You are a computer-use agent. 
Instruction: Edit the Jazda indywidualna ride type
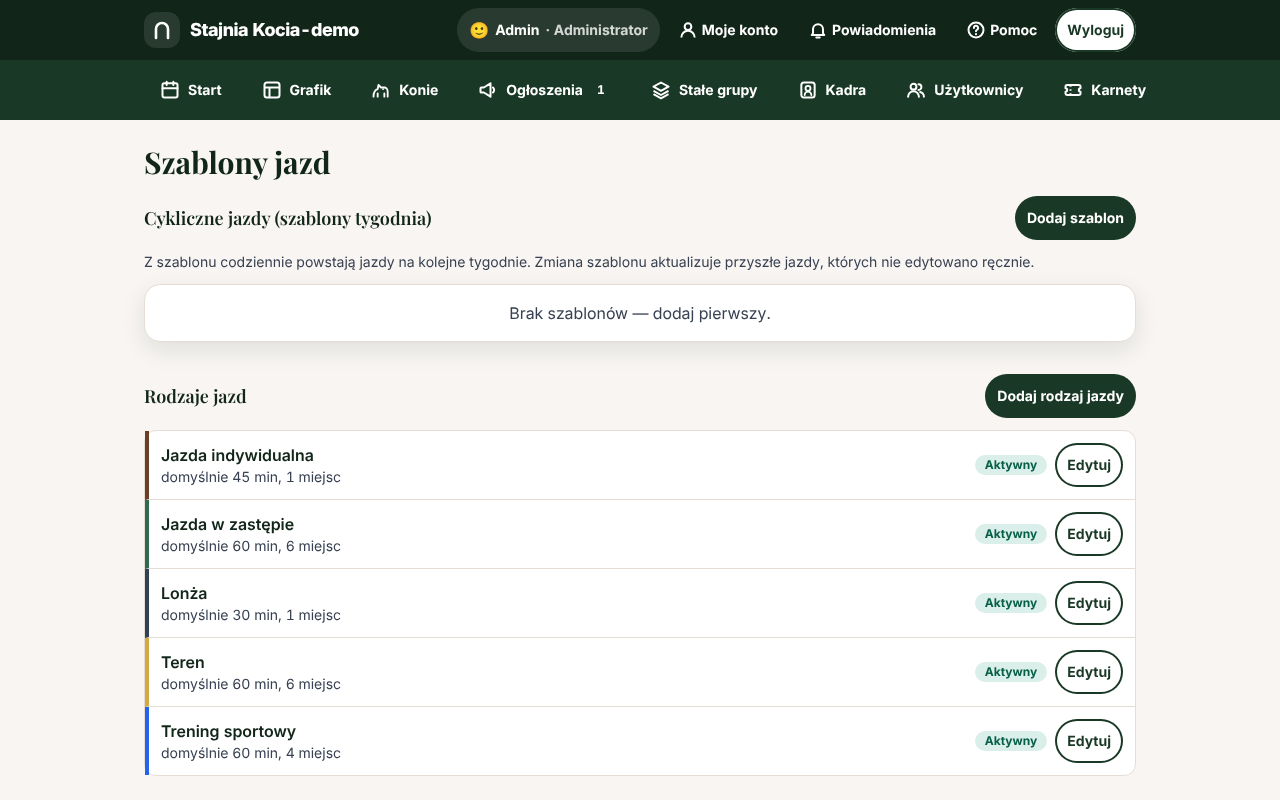click(1089, 465)
